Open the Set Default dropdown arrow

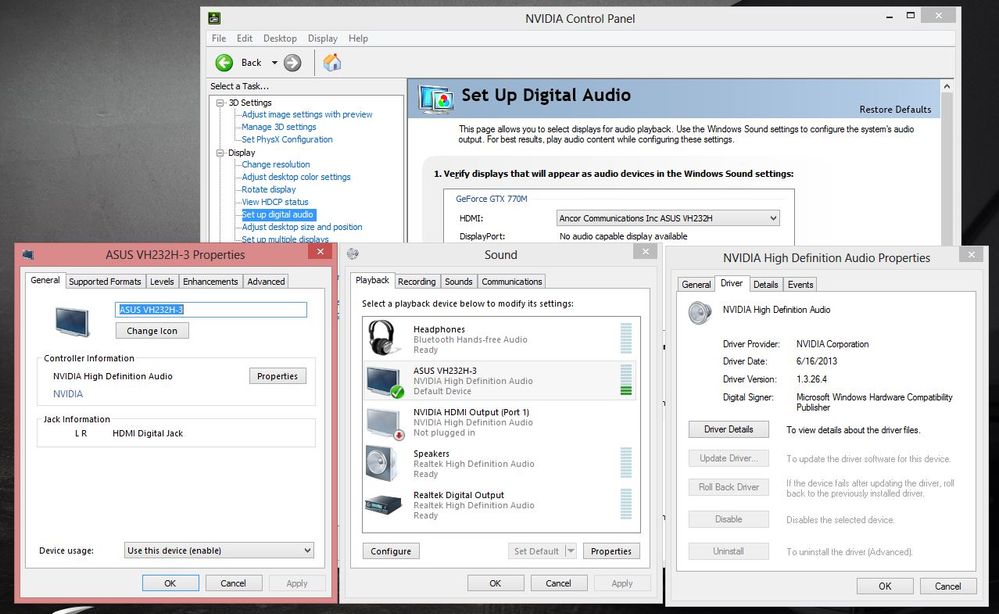570,551
